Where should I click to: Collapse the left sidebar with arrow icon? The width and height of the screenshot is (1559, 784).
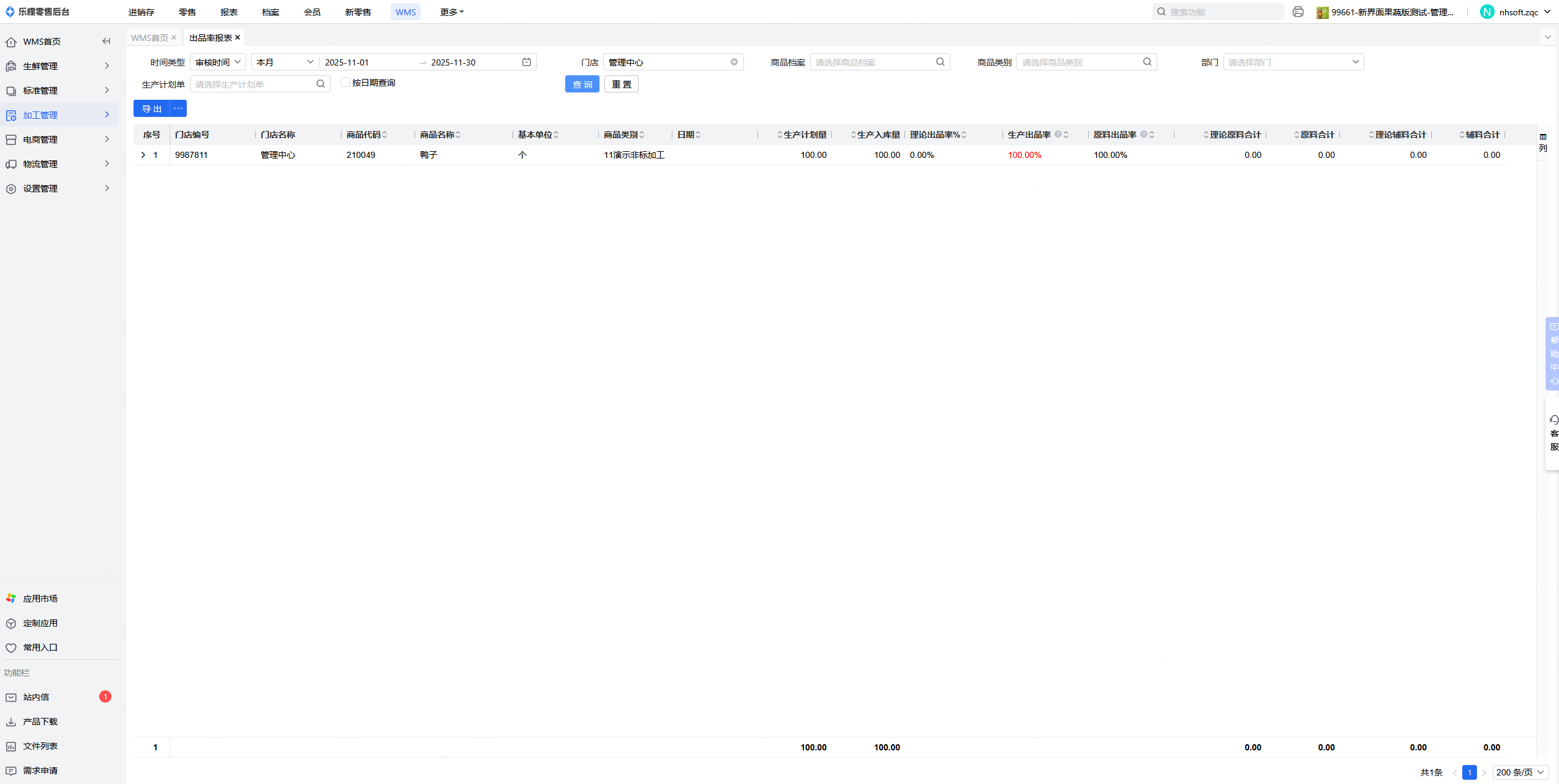[x=107, y=42]
